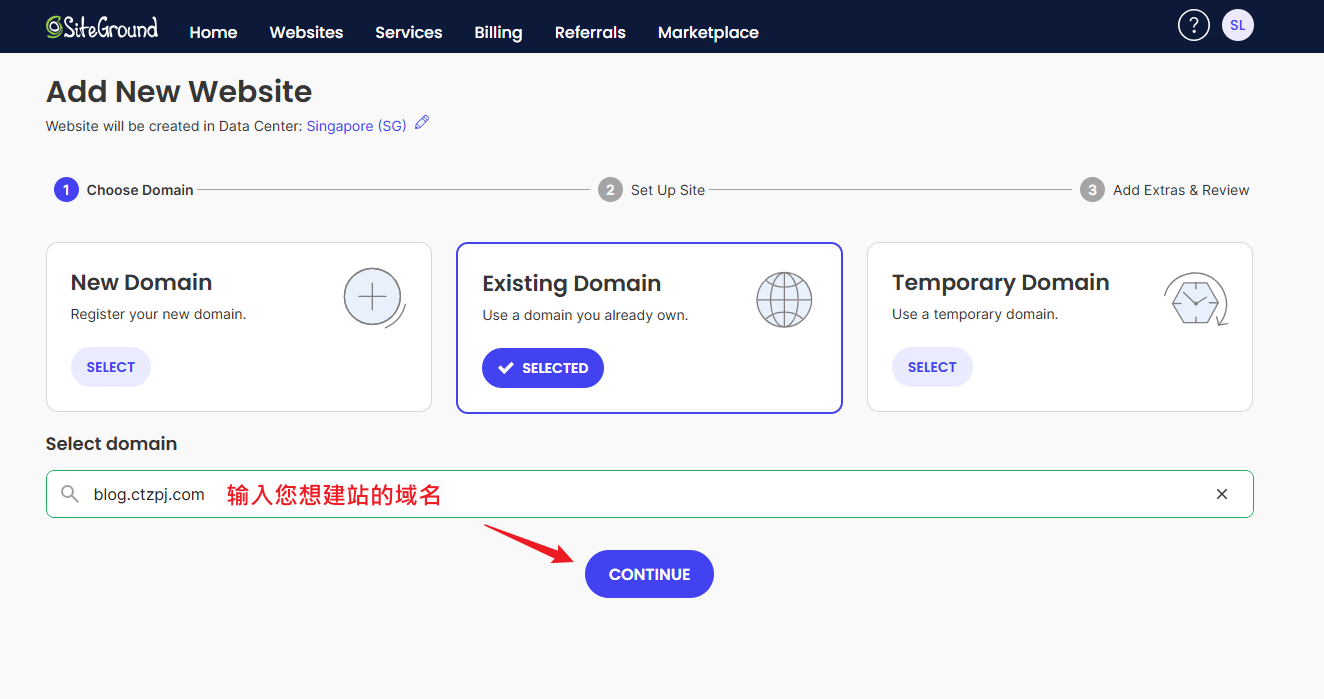Select the Temporary Domain option
This screenshot has width=1324, height=699.
(931, 367)
